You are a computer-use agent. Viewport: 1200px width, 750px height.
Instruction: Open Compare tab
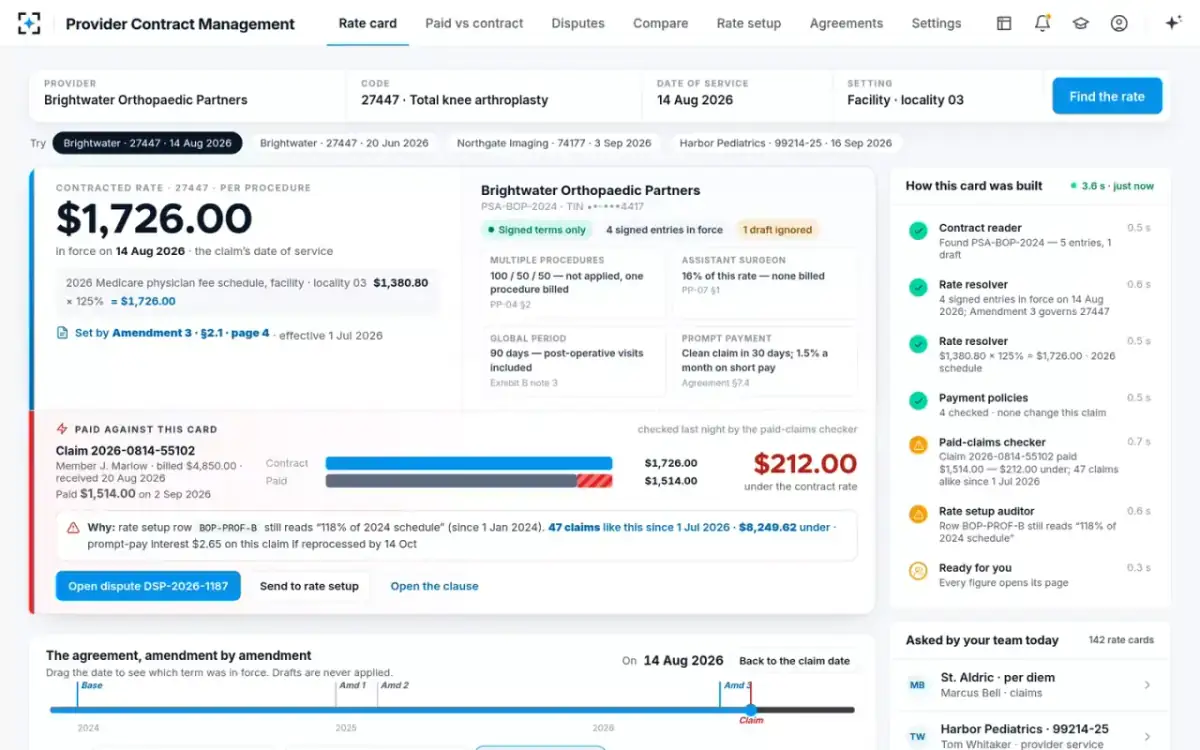point(661,23)
